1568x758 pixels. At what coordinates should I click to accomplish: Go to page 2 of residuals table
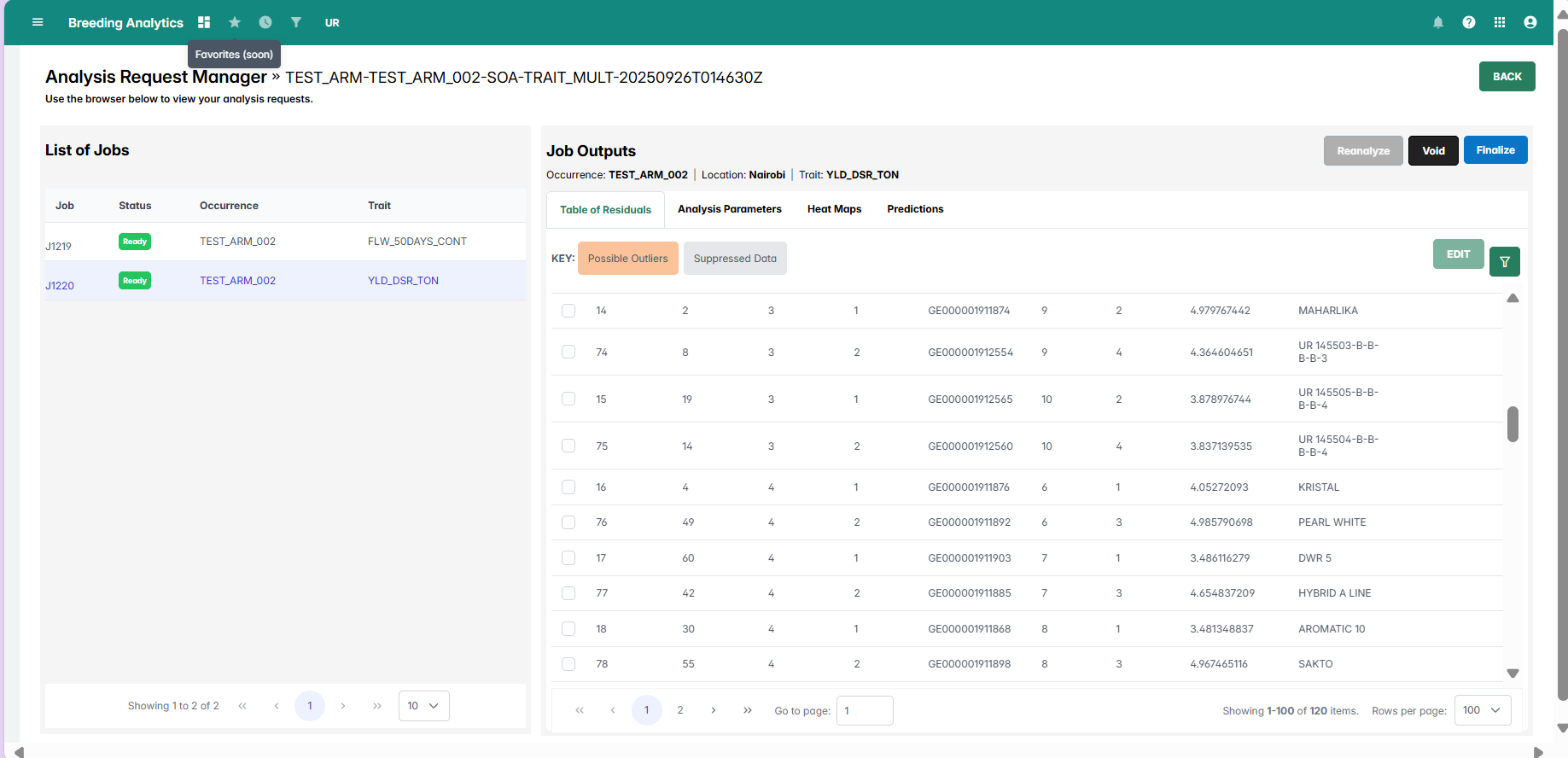[x=680, y=710]
